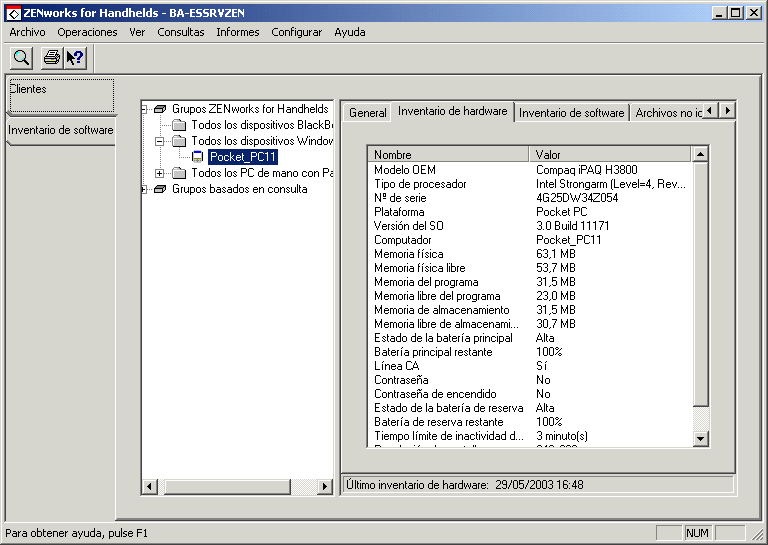The height and width of the screenshot is (545, 768).
Task: Select the Estado de la batería de reserva row
Action: (530, 408)
